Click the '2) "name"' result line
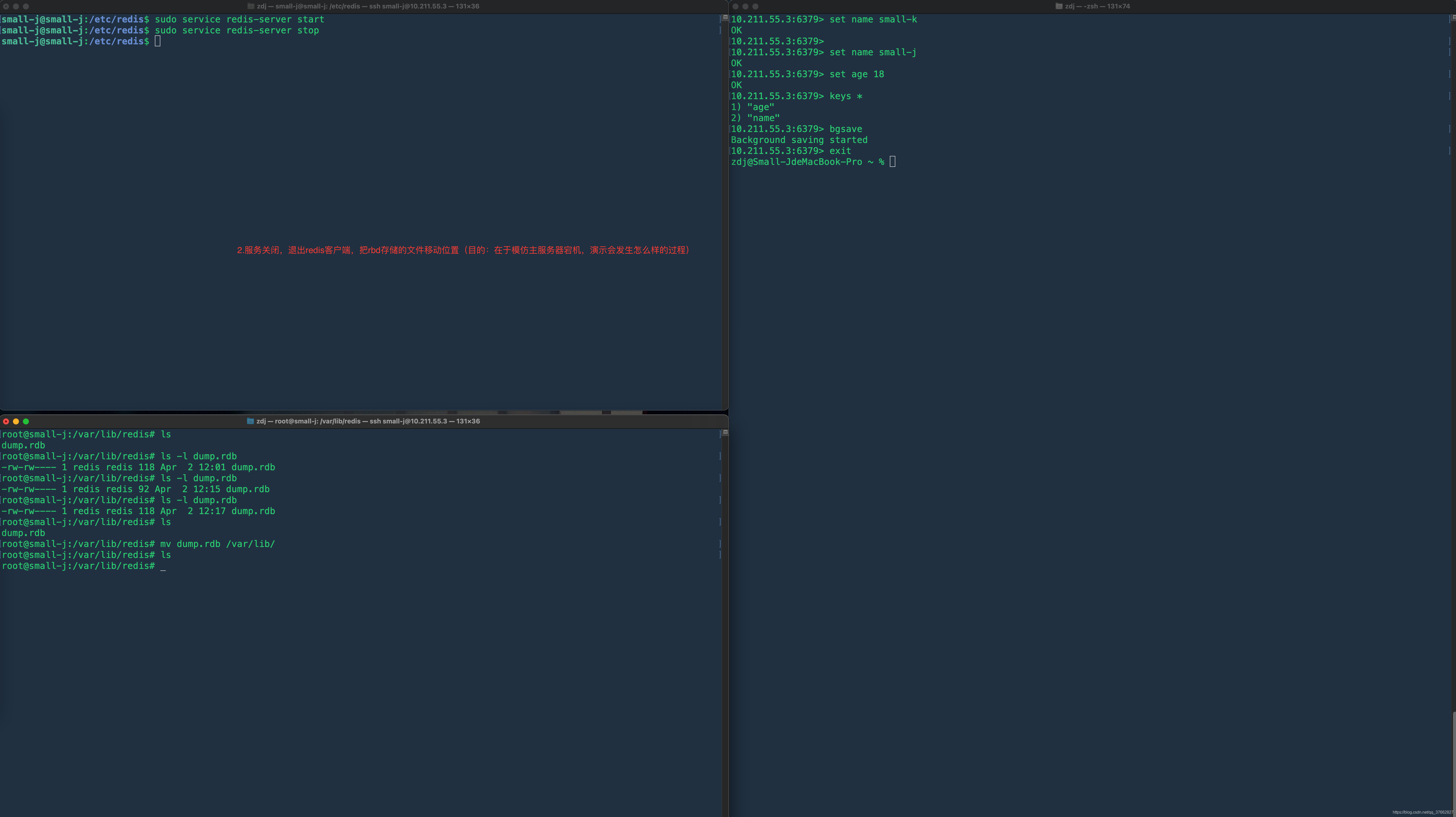The image size is (1456, 817). [756, 118]
